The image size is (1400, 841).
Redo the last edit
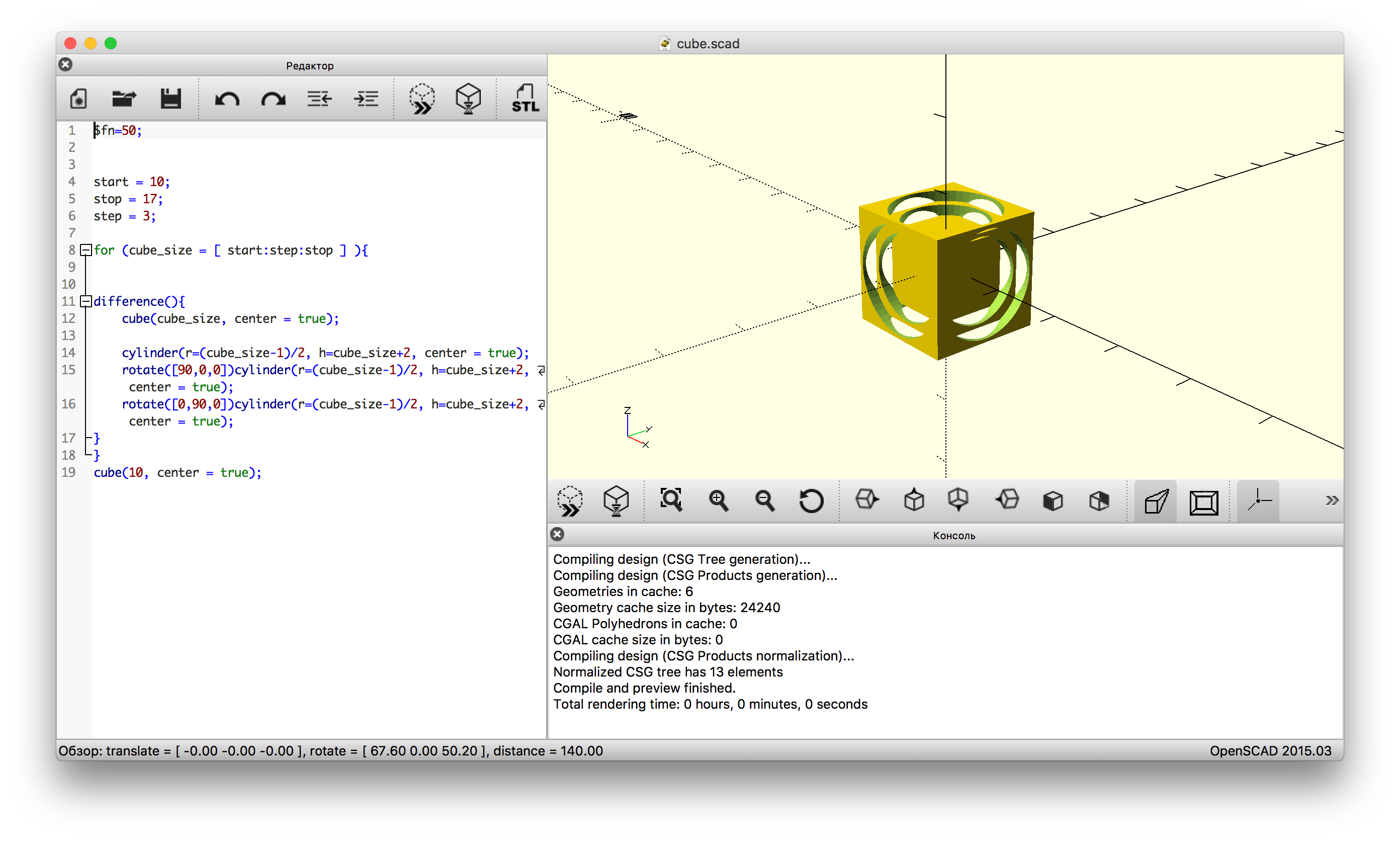(x=274, y=99)
